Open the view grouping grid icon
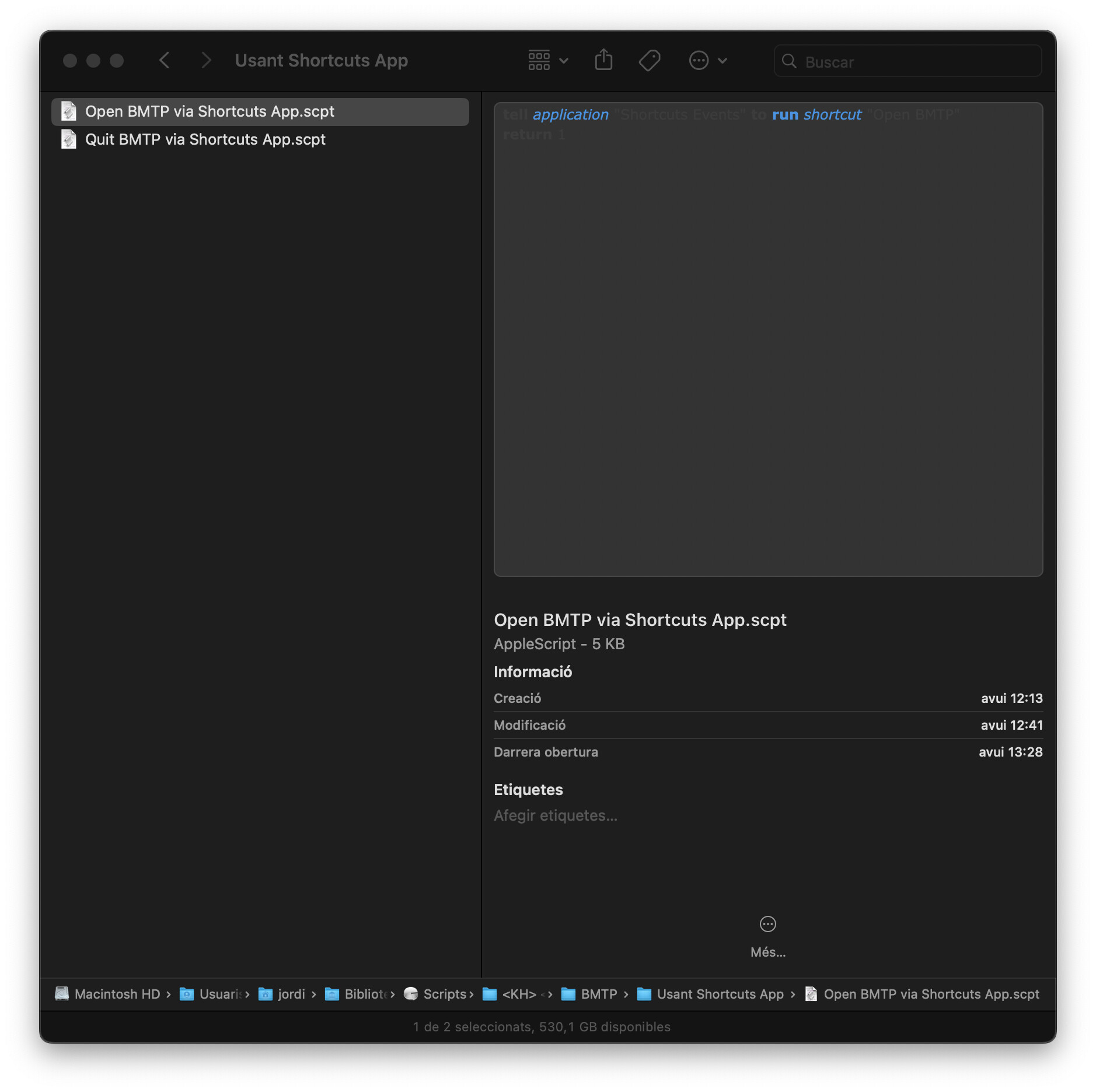Image resolution: width=1096 pixels, height=1092 pixels. (x=539, y=60)
